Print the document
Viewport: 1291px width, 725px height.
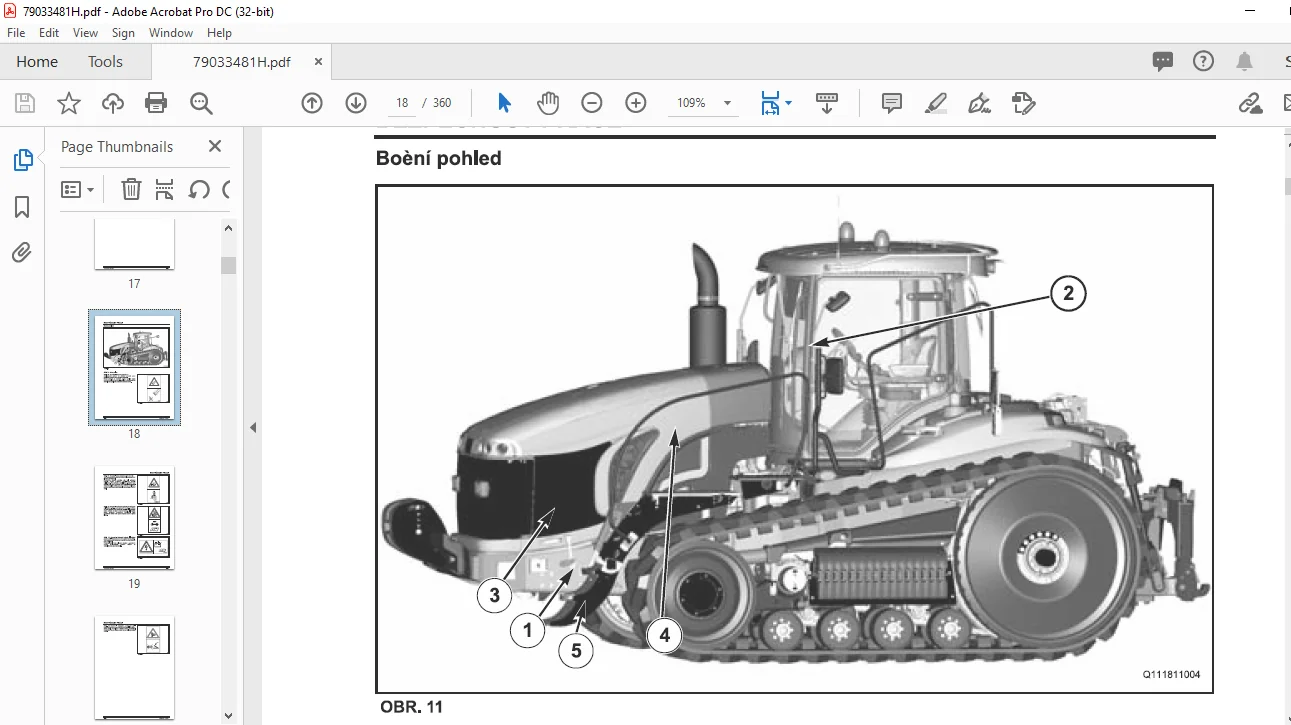click(156, 103)
